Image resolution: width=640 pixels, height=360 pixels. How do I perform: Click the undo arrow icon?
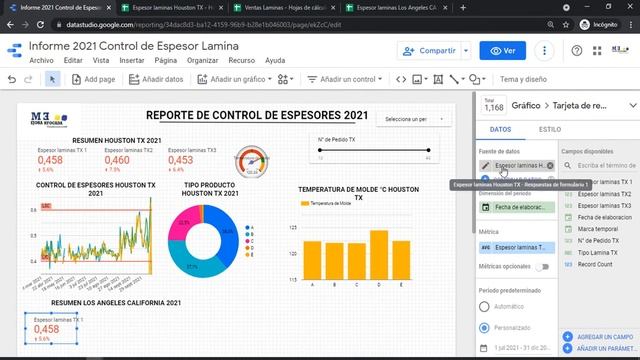tap(12, 79)
